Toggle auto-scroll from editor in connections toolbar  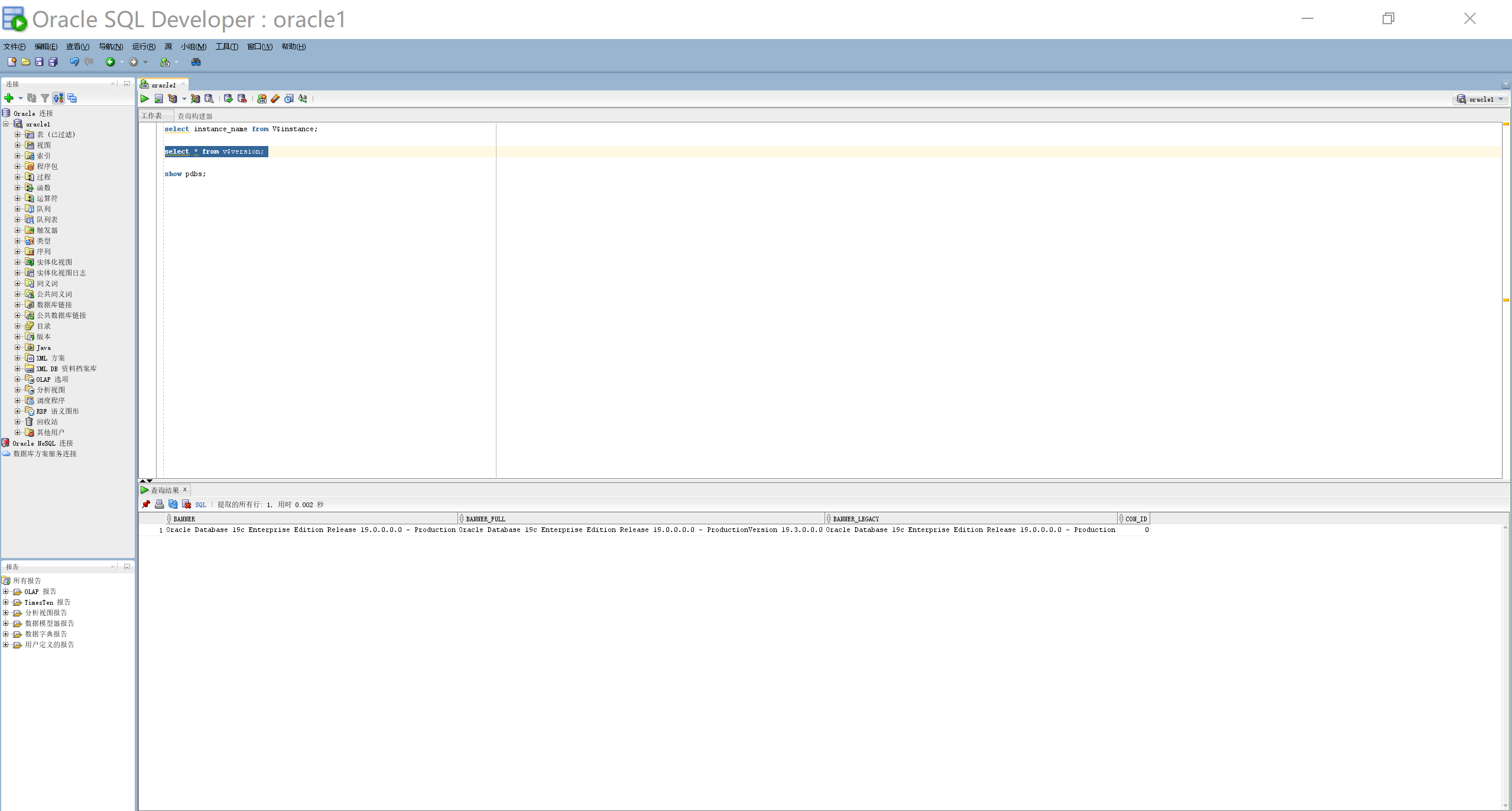58,98
